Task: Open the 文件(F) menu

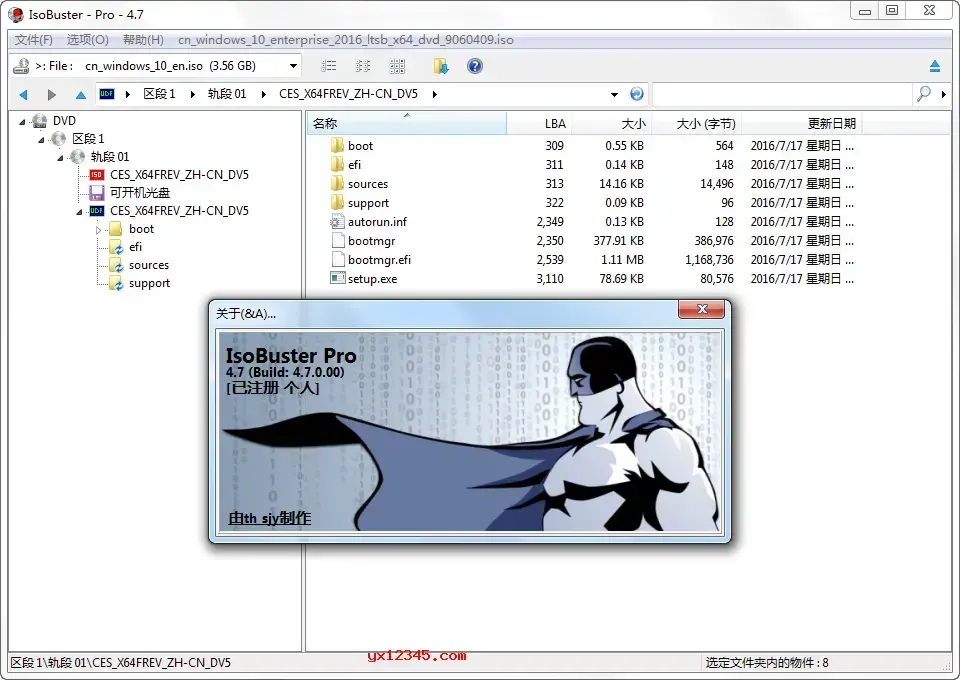Action: (x=34, y=40)
